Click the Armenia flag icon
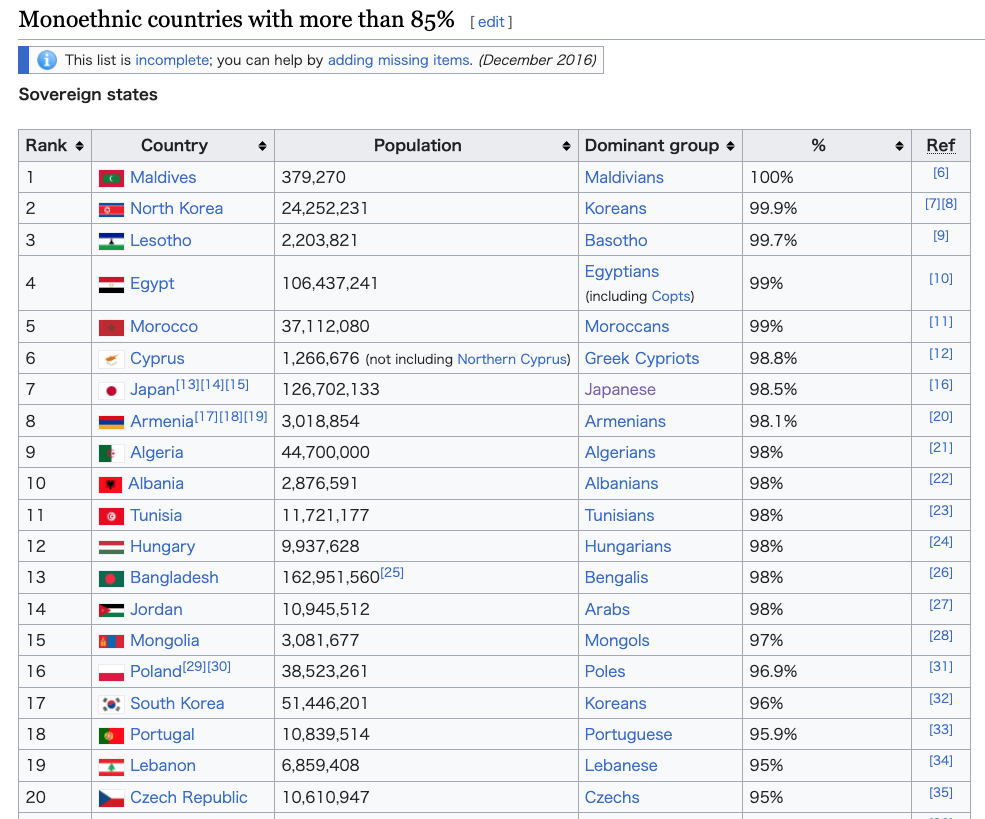985x819 pixels. (x=111, y=422)
